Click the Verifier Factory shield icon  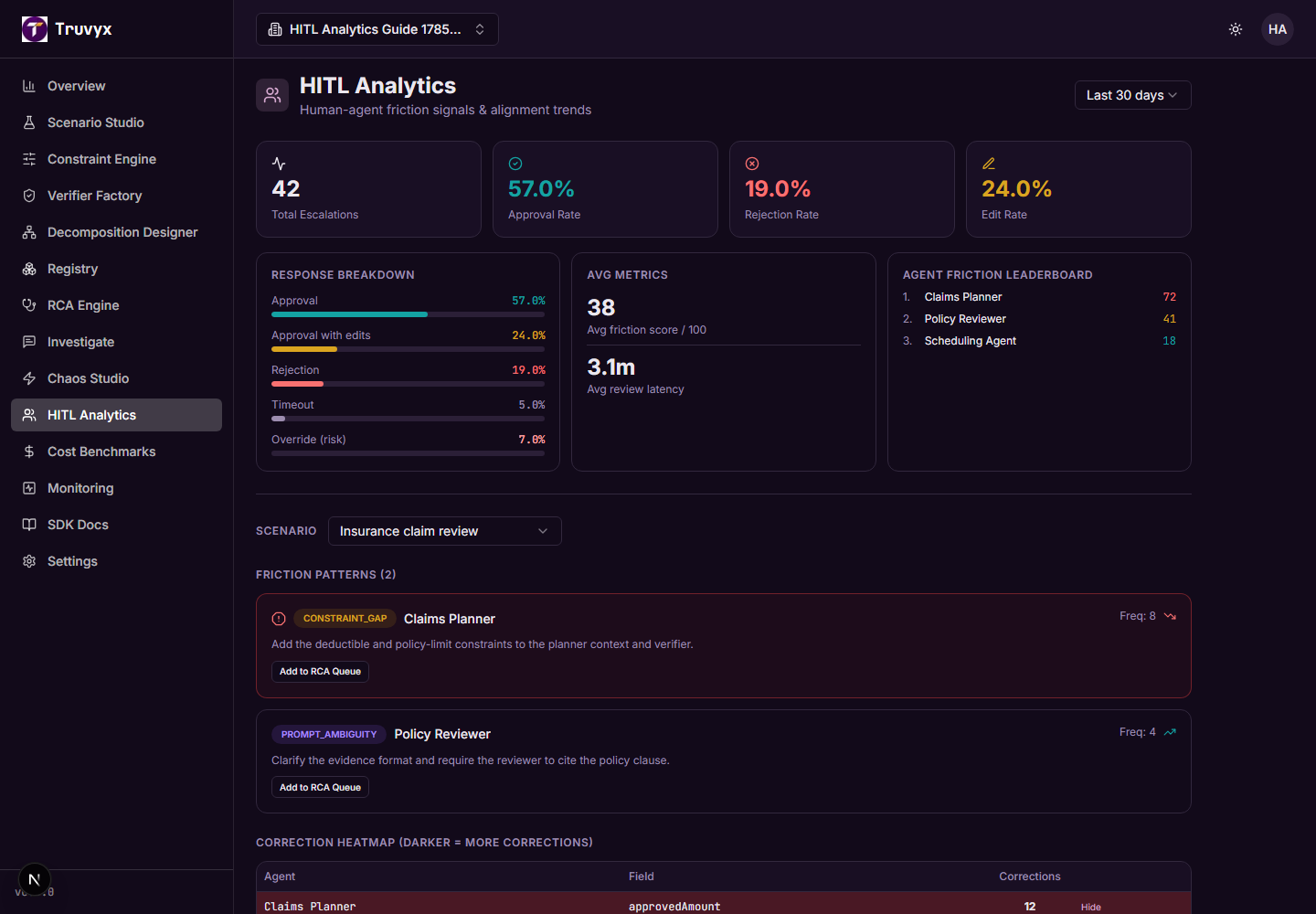[x=29, y=196]
